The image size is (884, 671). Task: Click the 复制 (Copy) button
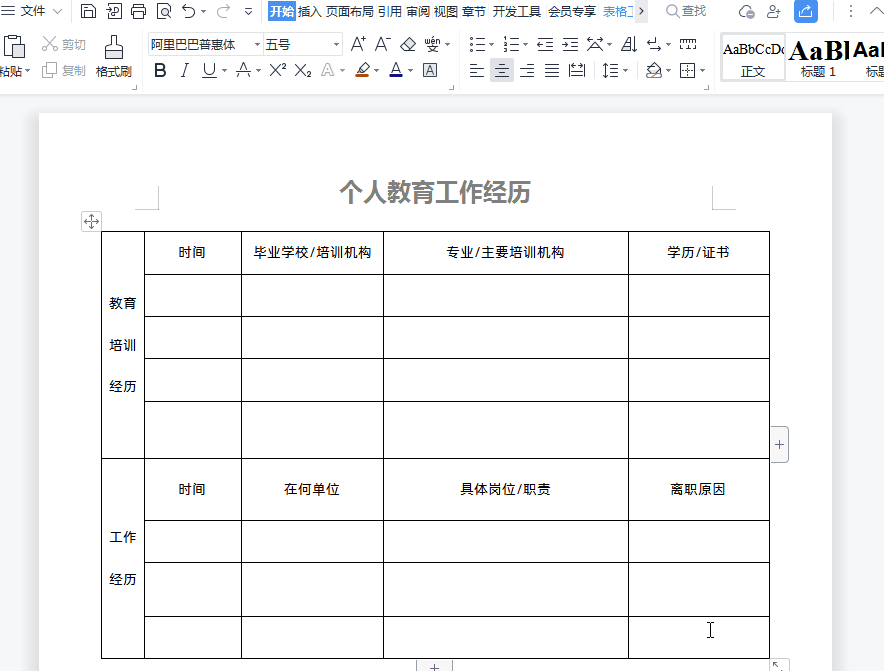64,70
